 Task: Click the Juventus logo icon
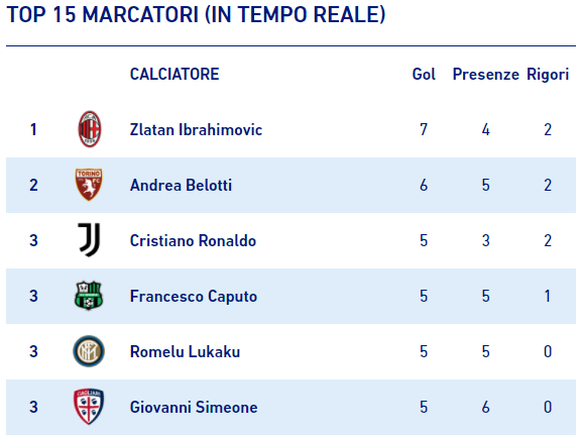pyautogui.click(x=89, y=240)
